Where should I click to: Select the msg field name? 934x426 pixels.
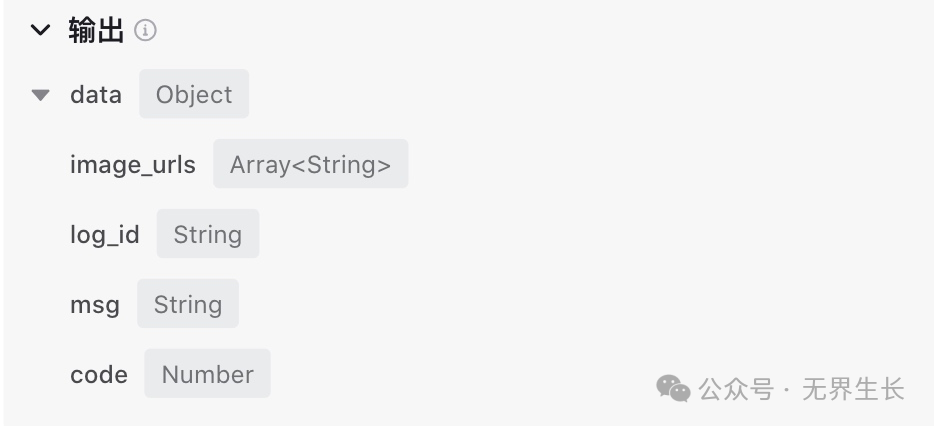click(95, 305)
